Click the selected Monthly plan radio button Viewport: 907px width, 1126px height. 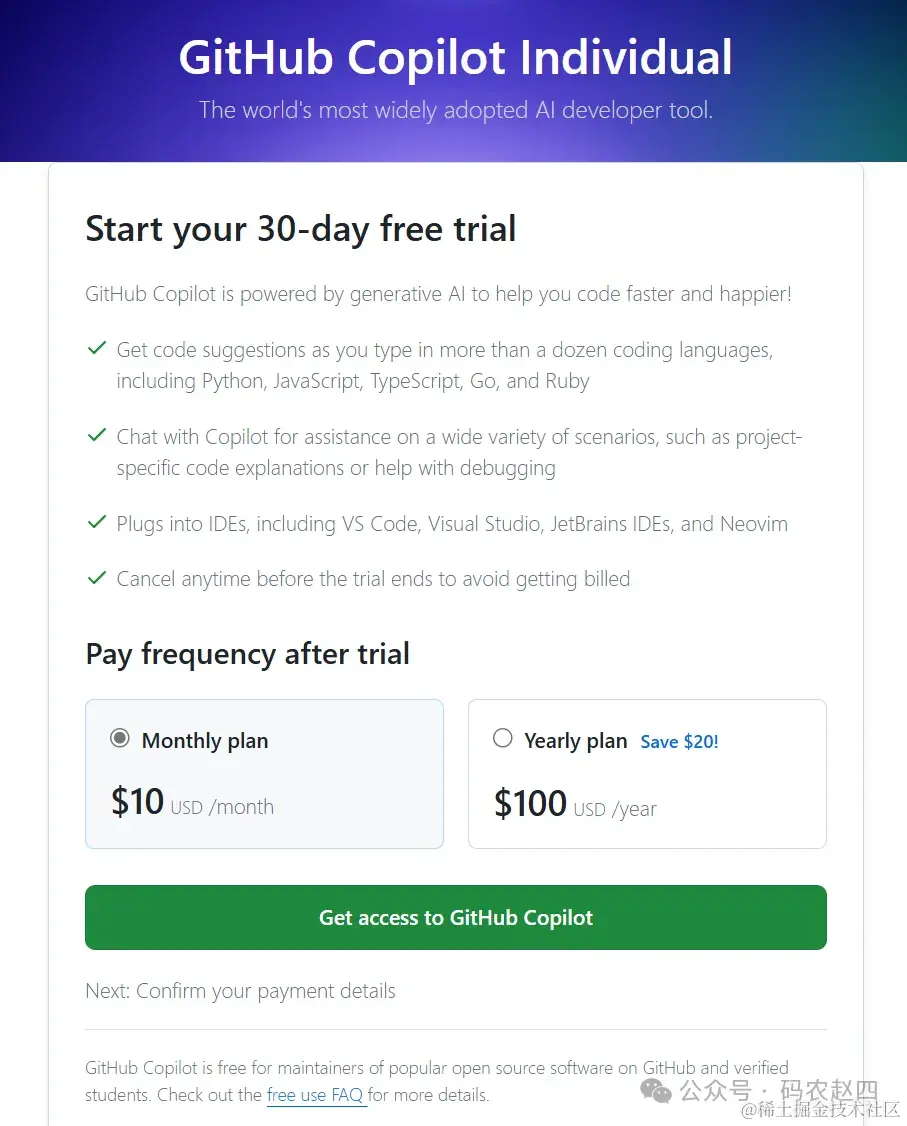(x=120, y=738)
